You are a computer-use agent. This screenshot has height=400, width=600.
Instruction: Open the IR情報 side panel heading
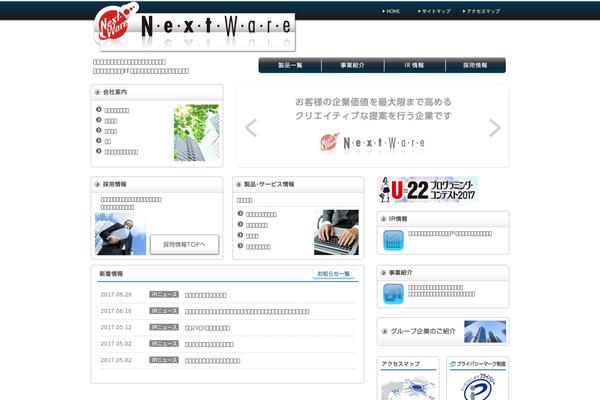coord(398,219)
